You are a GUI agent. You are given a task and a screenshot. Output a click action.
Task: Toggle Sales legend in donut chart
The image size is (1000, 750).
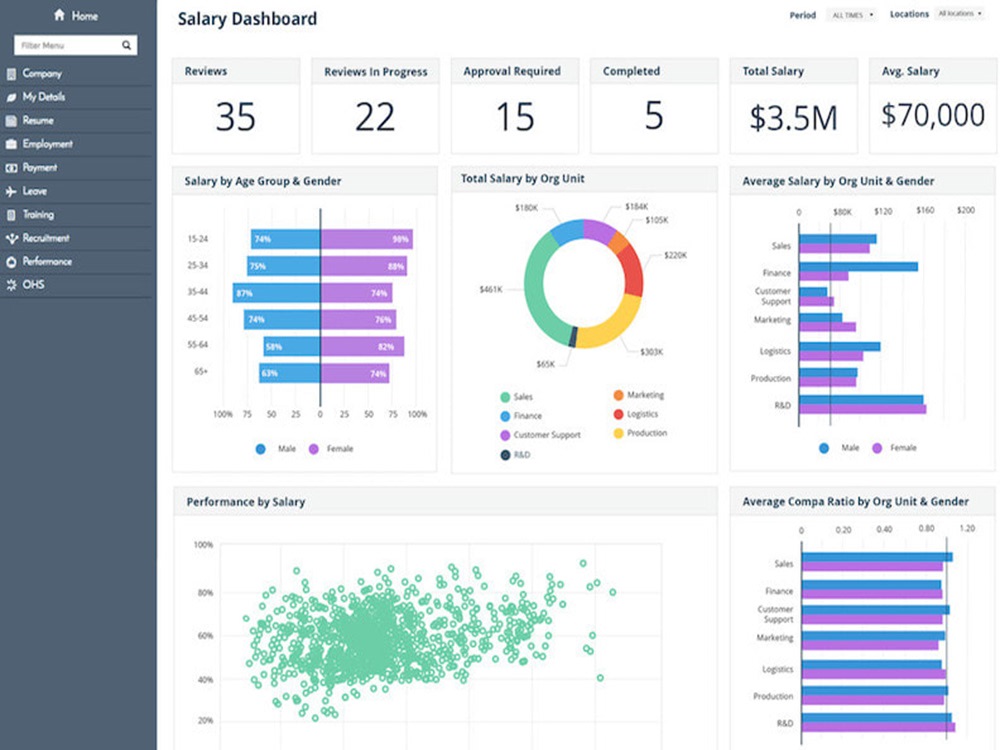point(516,397)
